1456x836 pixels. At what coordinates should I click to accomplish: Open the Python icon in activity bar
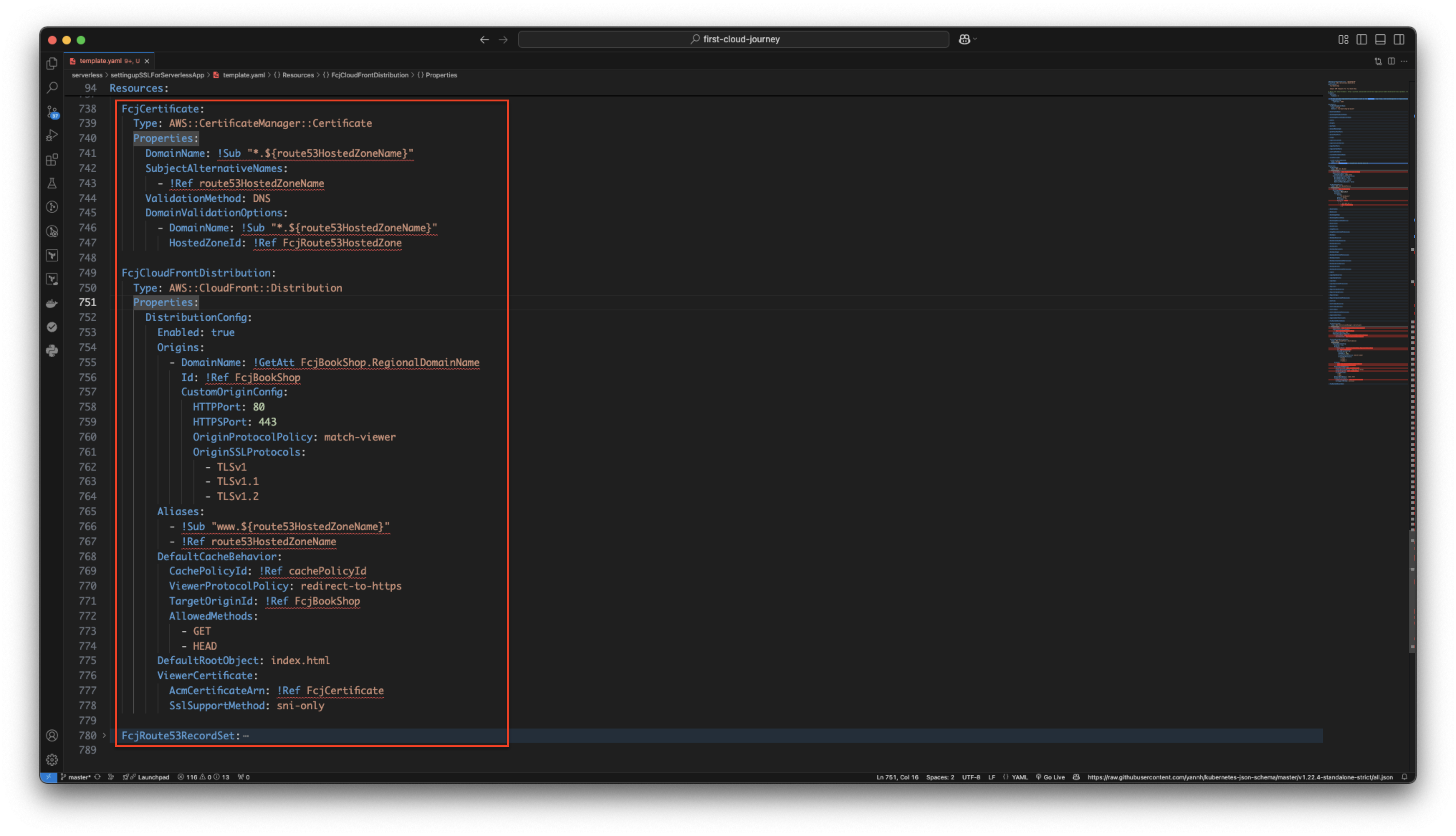(52, 351)
